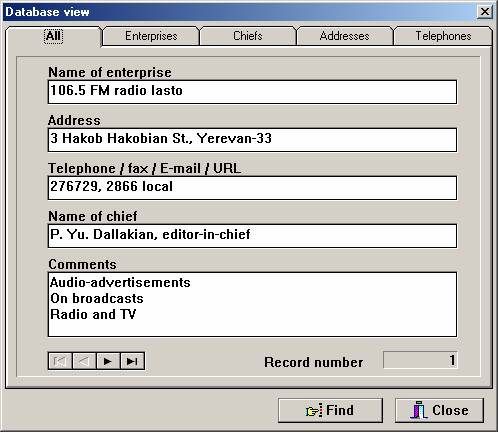The height and width of the screenshot is (432, 498).
Task: Advance to the next record
Action: tap(108, 361)
